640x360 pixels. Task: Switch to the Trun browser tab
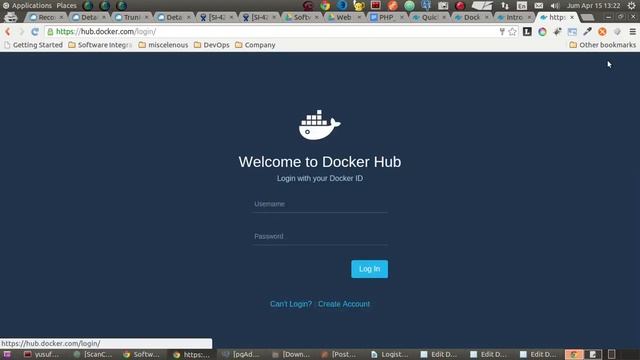[131, 18]
